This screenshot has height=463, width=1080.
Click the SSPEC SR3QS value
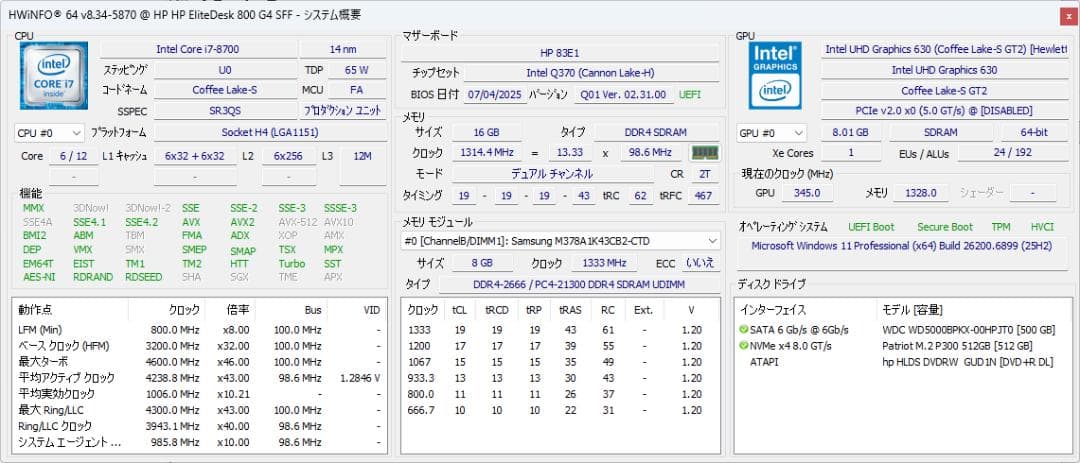coord(225,110)
